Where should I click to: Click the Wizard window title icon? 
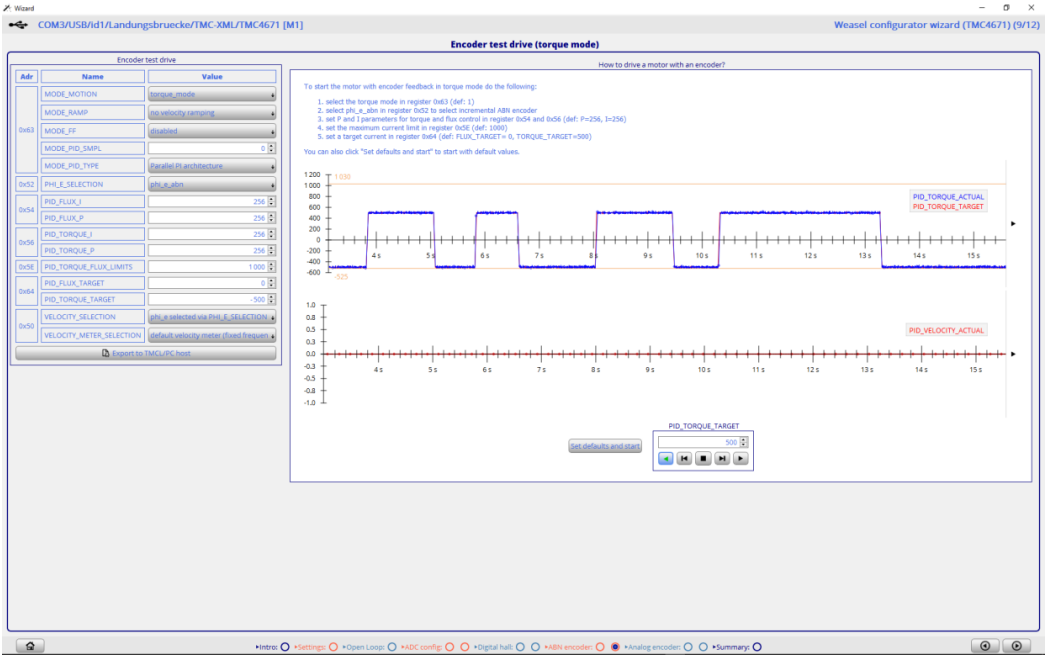click(x=7, y=8)
